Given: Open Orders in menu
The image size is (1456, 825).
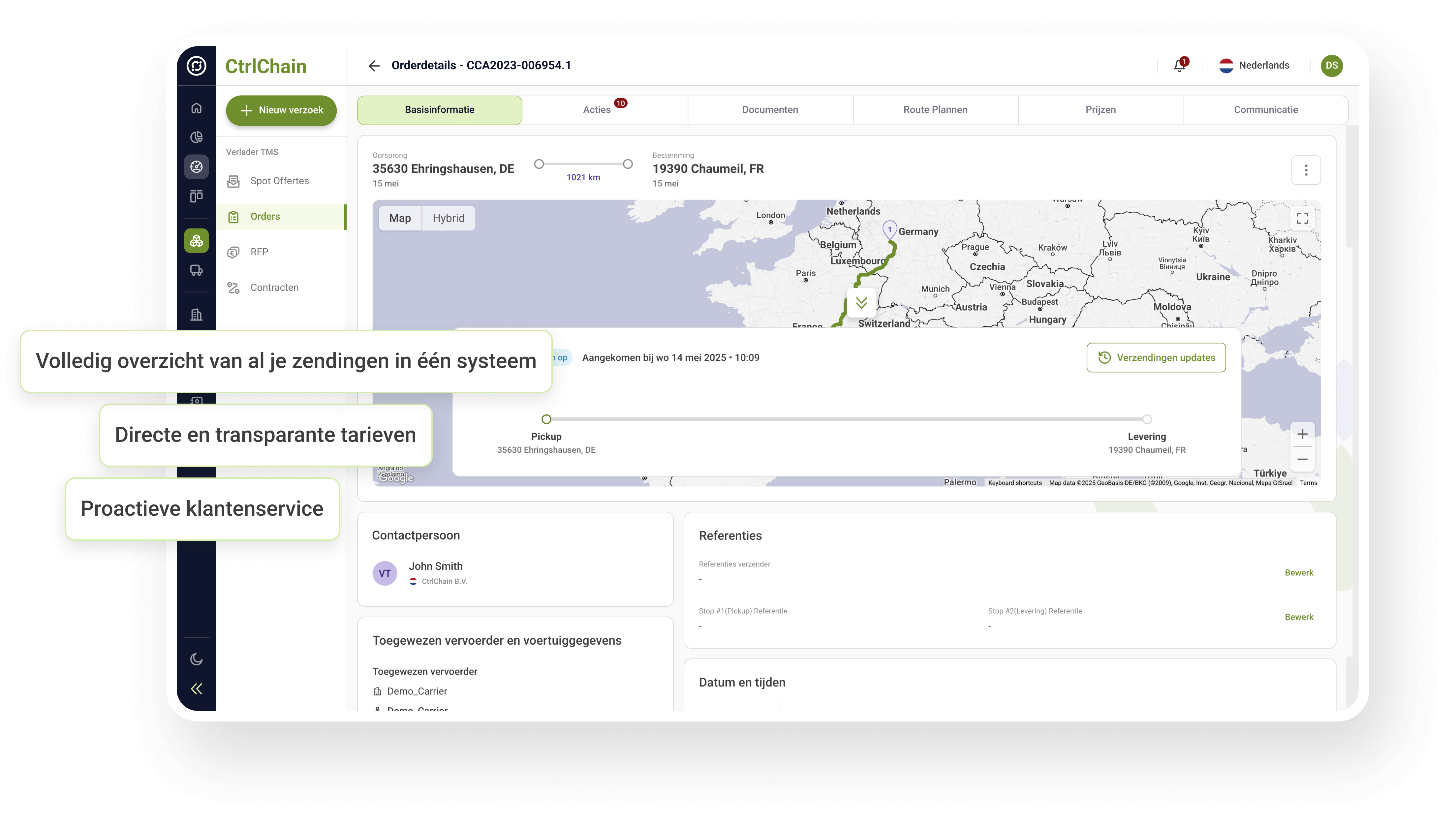Looking at the screenshot, I should (281, 216).
